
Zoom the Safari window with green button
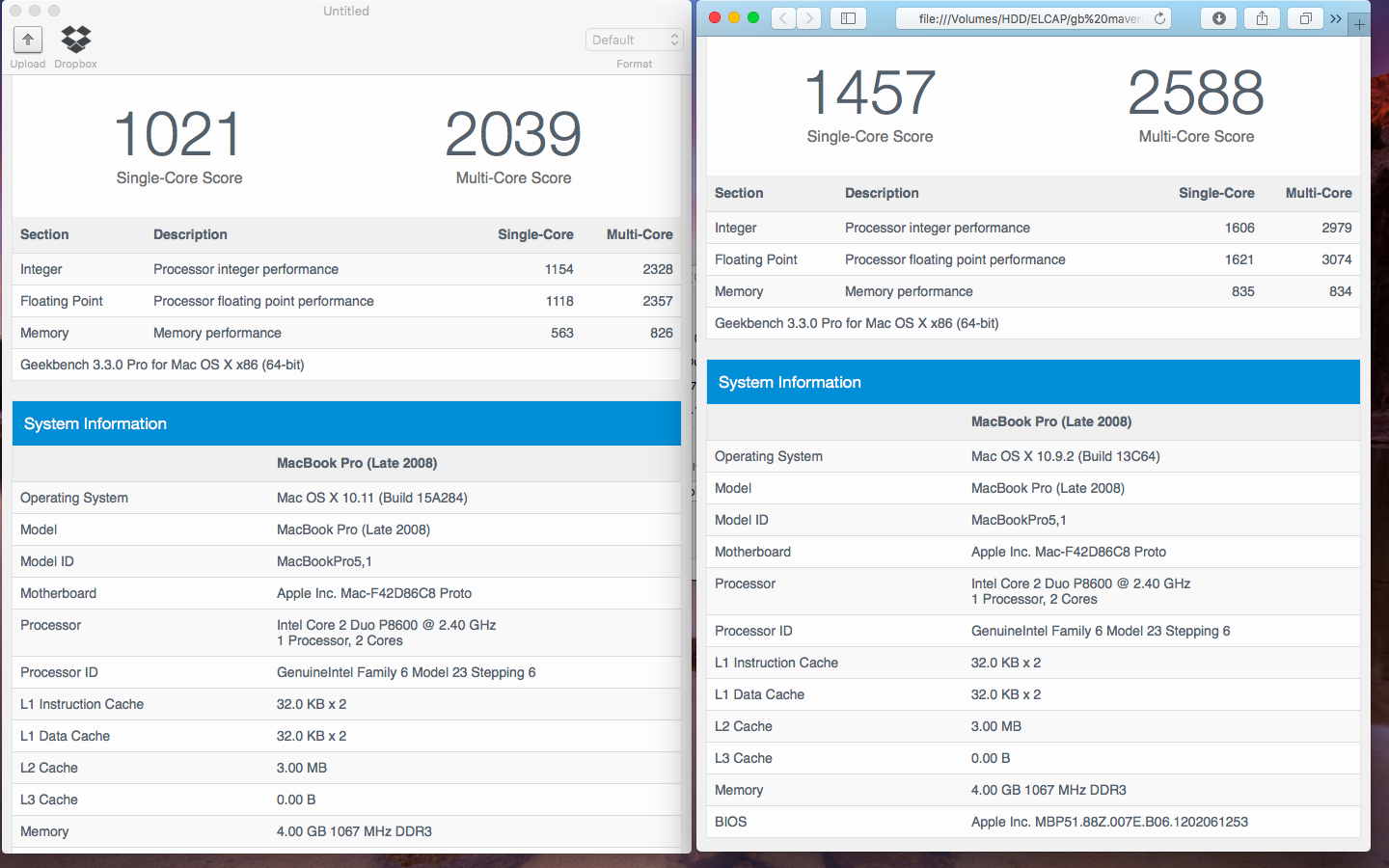[x=753, y=17]
